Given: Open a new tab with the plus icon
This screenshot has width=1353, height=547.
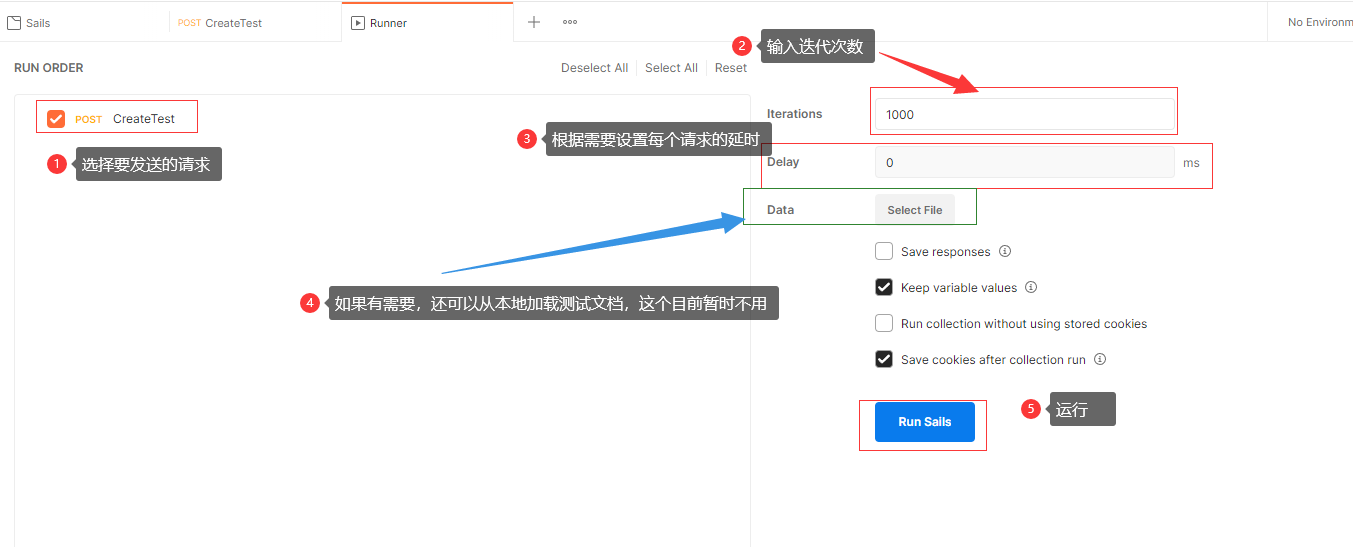Looking at the screenshot, I should coord(534,22).
